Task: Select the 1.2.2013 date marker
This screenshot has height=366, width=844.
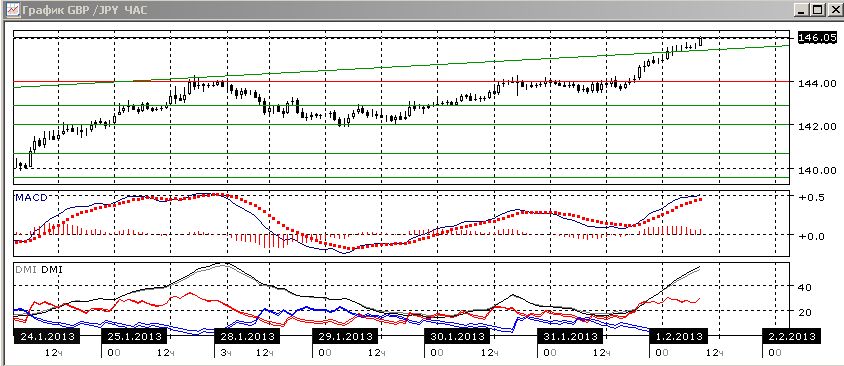Action: coord(678,336)
